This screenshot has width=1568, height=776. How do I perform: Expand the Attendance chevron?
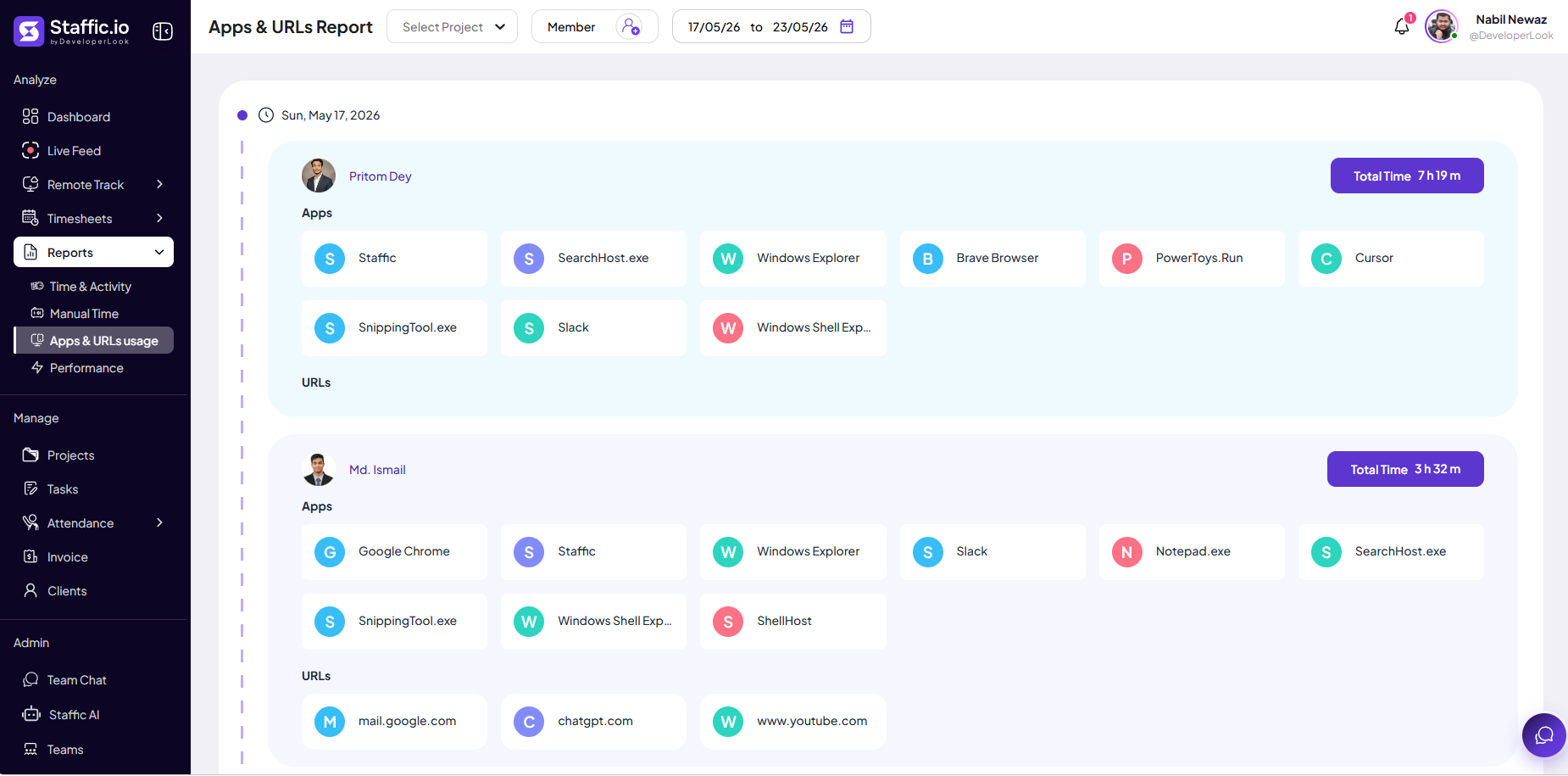[x=159, y=522]
